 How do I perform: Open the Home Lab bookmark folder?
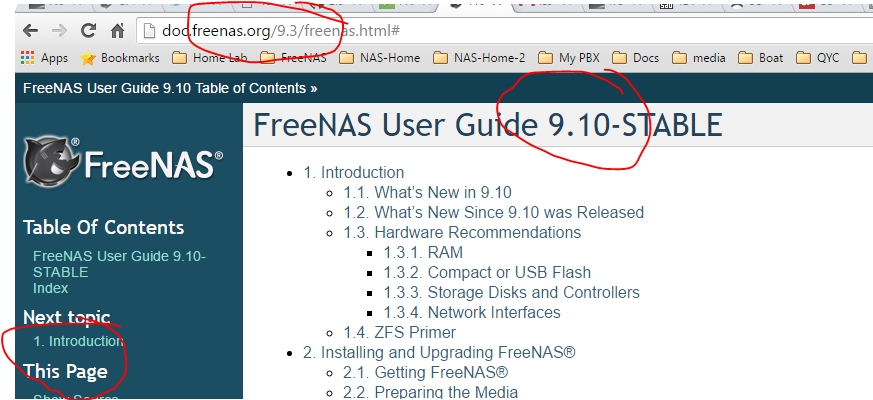tap(209, 58)
